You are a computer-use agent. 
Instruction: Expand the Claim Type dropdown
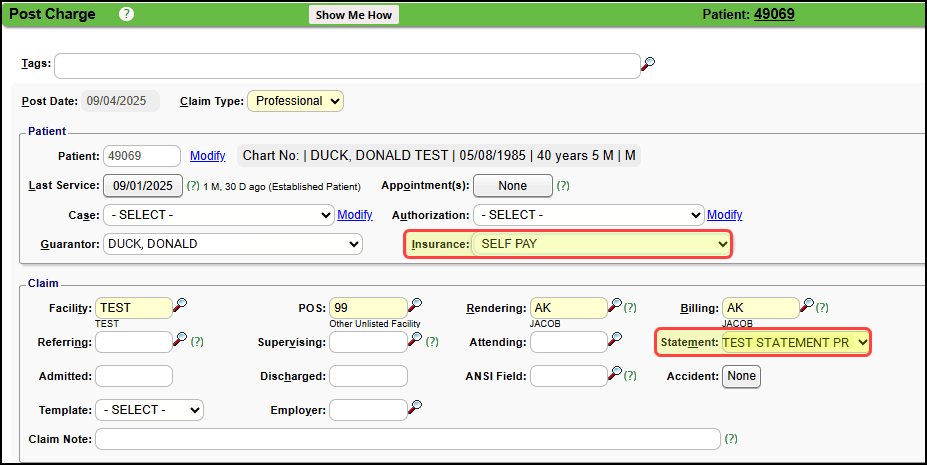tap(295, 101)
